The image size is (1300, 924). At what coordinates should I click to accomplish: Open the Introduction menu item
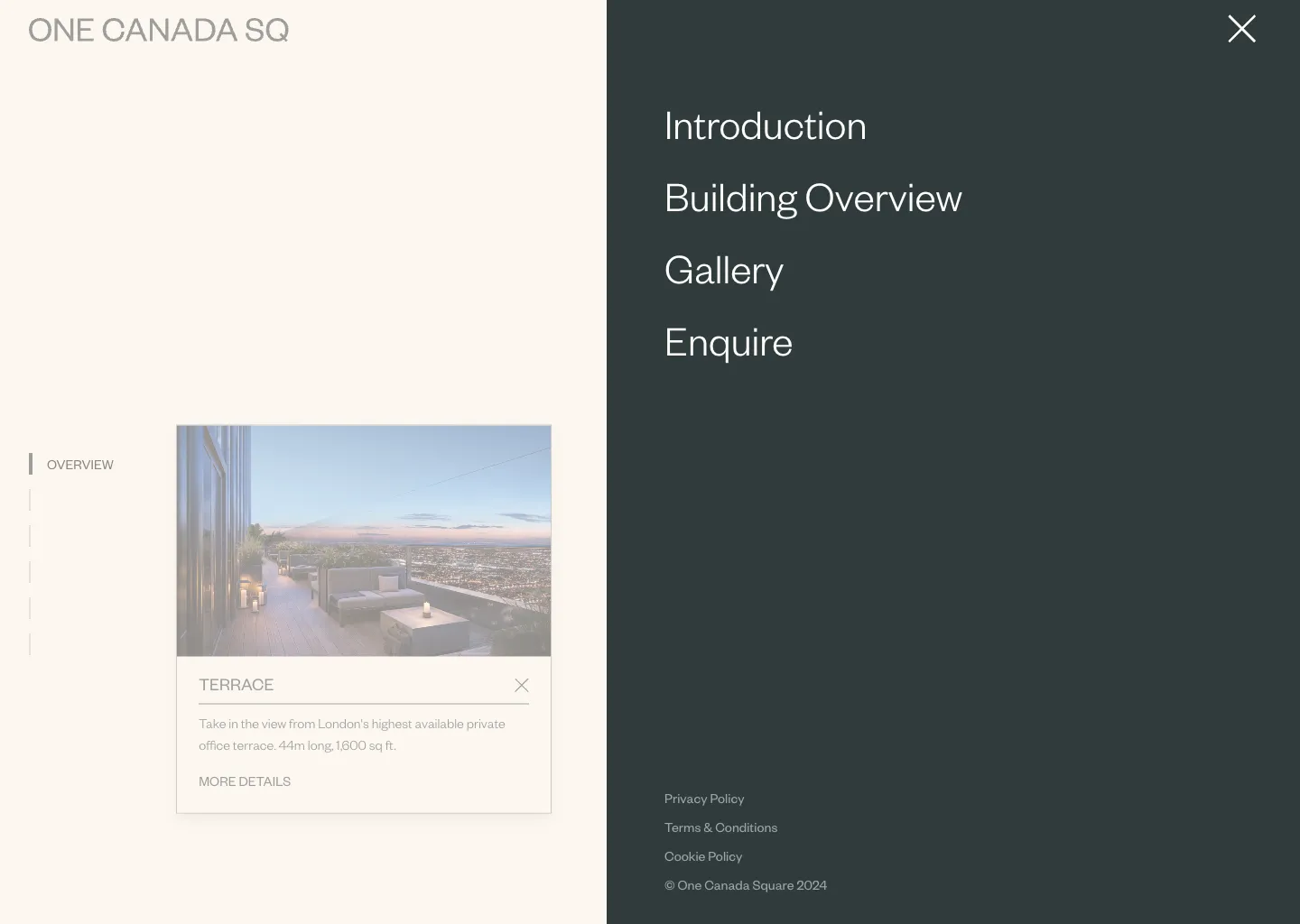[766, 126]
